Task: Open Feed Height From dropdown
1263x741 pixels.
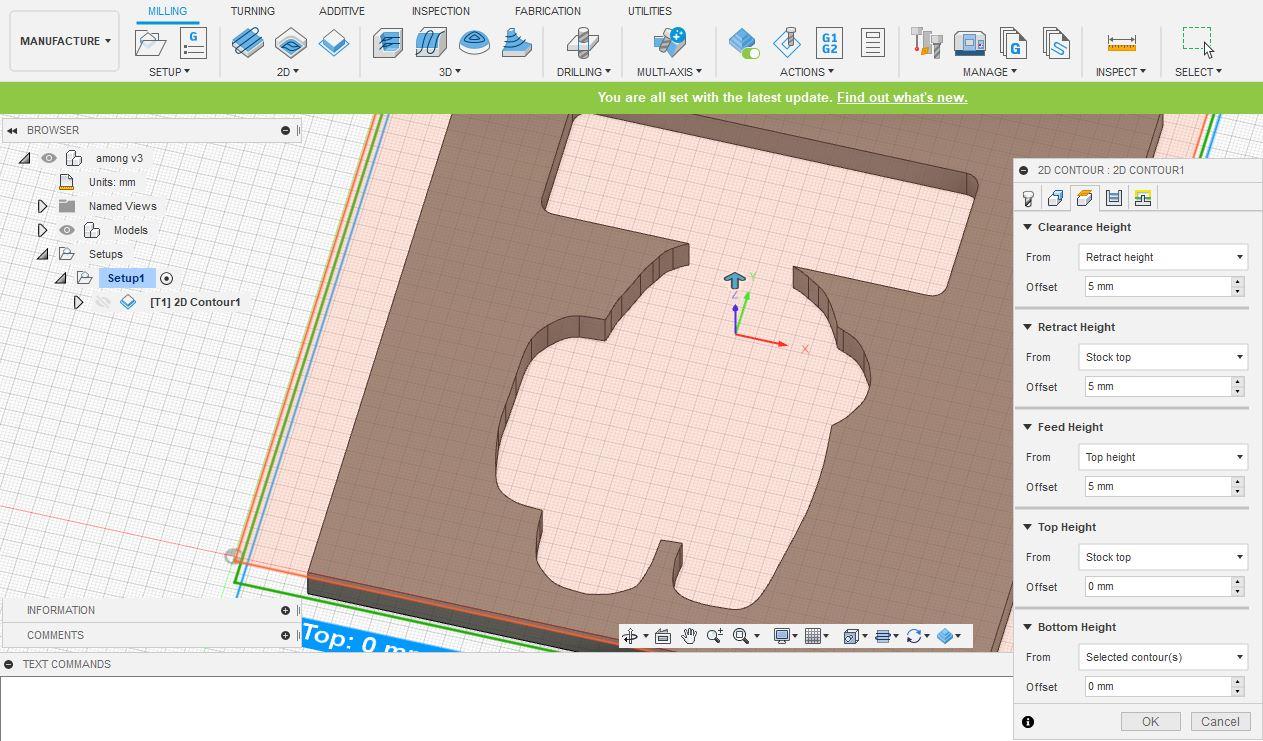Action: click(1164, 457)
